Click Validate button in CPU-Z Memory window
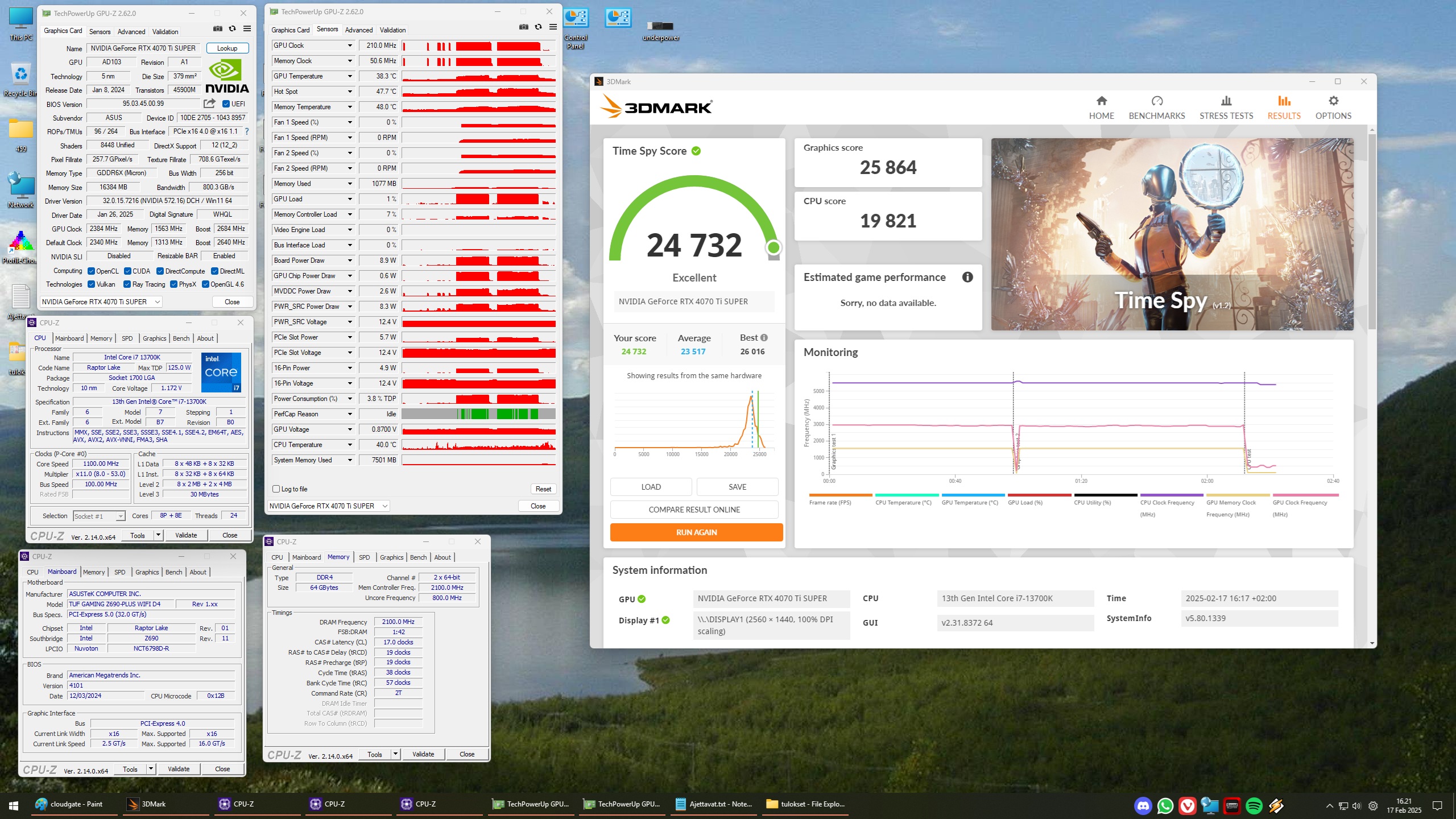The height and width of the screenshot is (819, 1456). point(423,754)
